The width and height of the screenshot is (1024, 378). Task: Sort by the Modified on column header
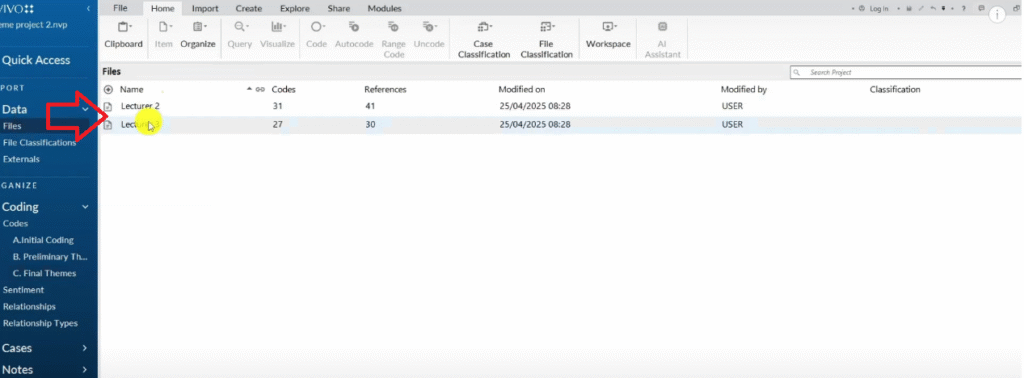click(522, 89)
